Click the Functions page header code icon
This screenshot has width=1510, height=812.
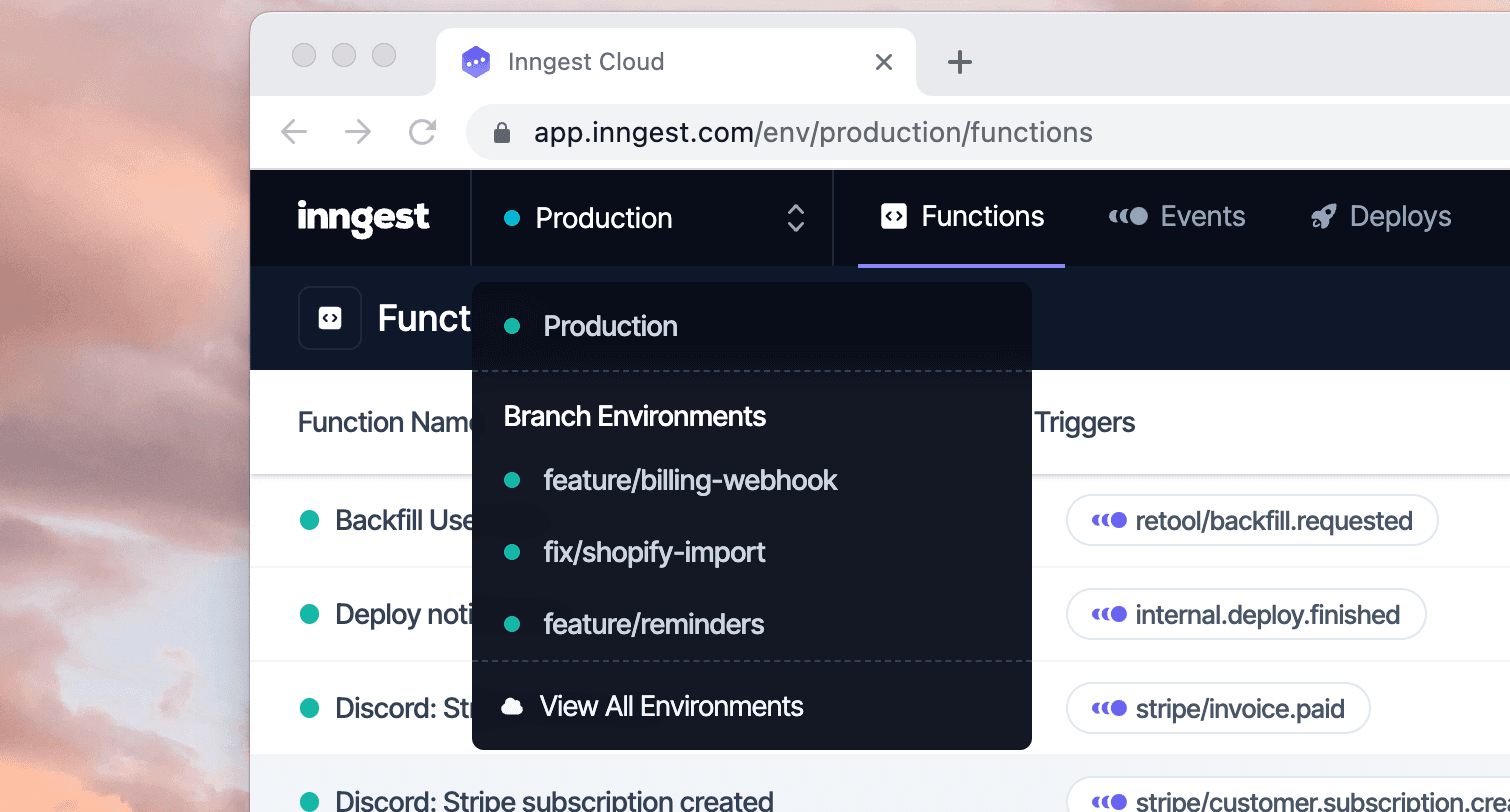click(330, 317)
